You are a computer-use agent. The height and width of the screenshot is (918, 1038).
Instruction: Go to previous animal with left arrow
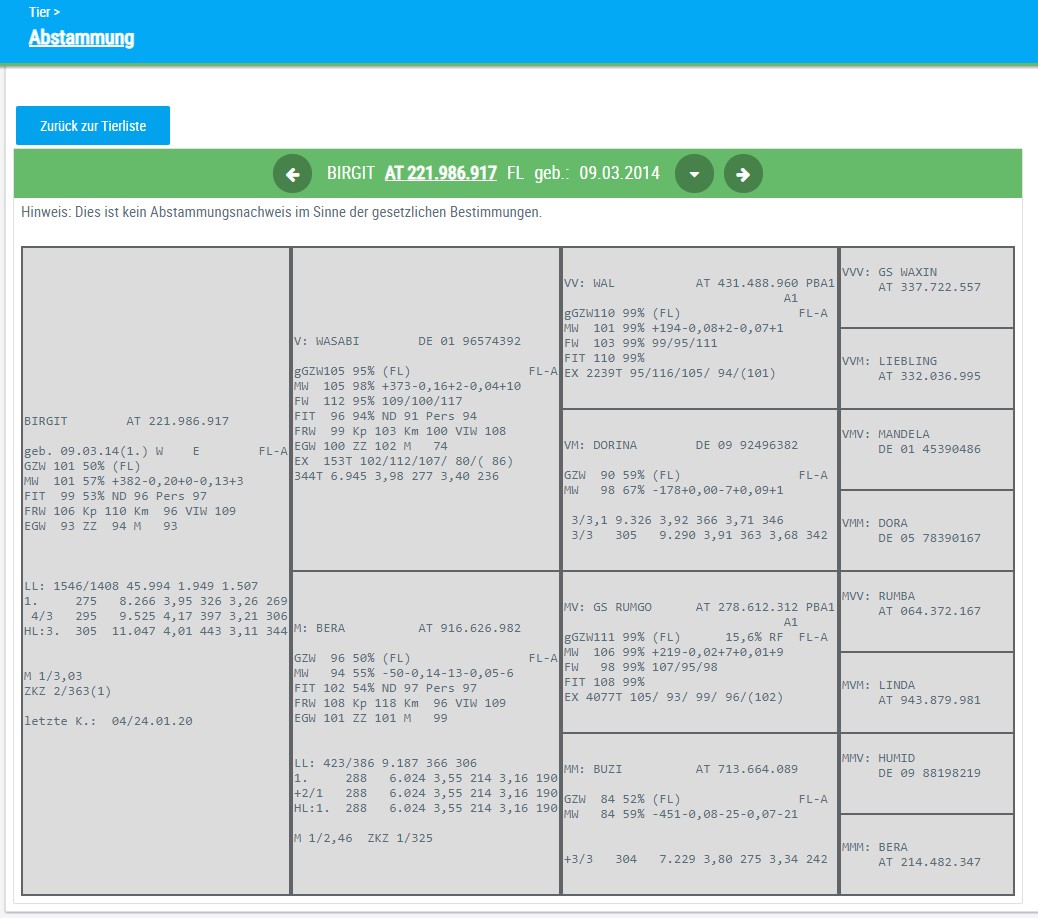[x=292, y=174]
